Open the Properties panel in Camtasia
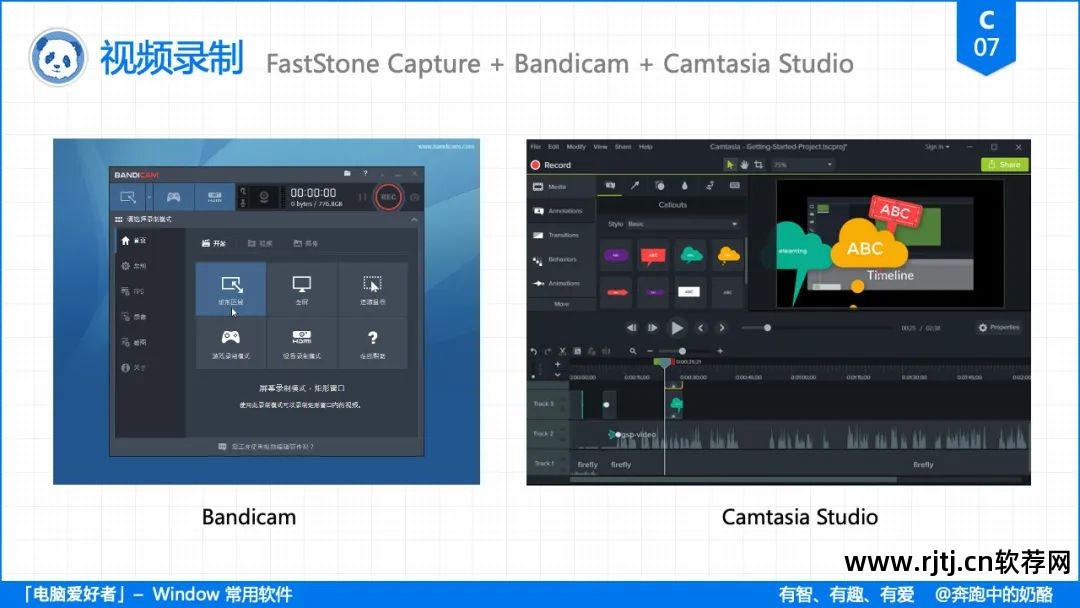Viewport: 1080px width, 608px height. click(999, 328)
